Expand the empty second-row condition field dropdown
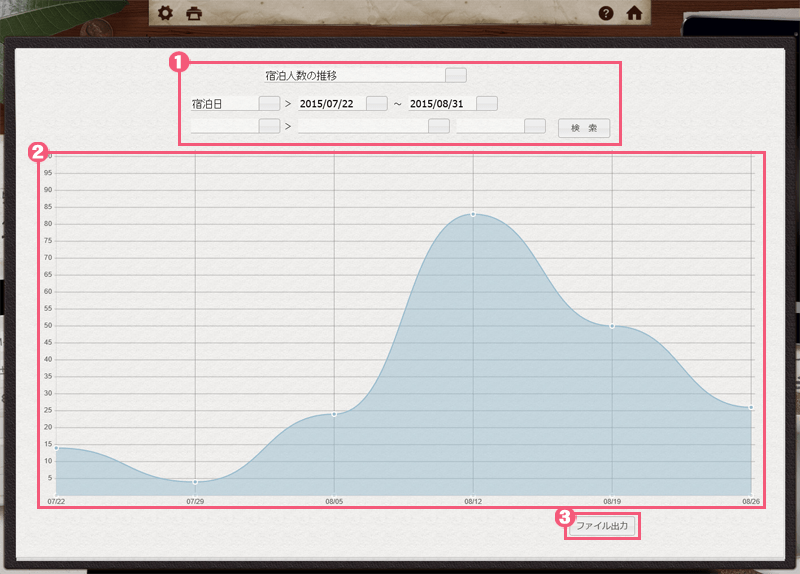Viewport: 800px width, 574px height. pos(269,126)
